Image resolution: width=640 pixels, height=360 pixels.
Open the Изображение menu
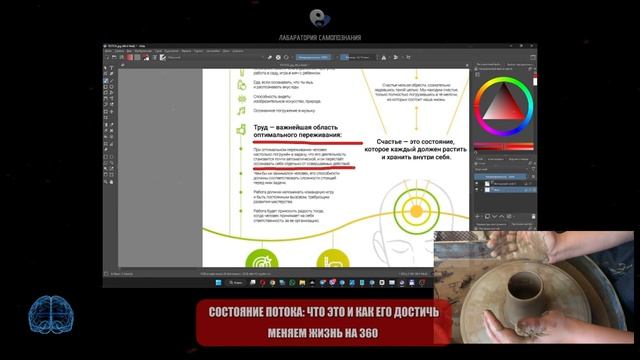[143, 51]
